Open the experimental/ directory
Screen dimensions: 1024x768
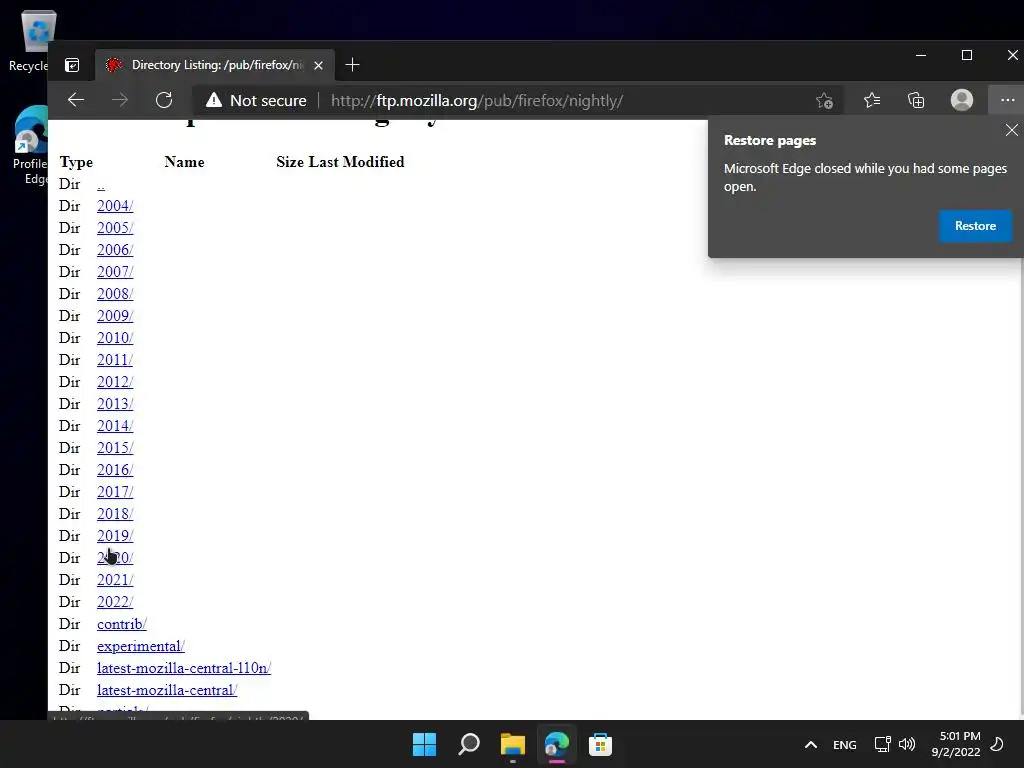(140, 647)
